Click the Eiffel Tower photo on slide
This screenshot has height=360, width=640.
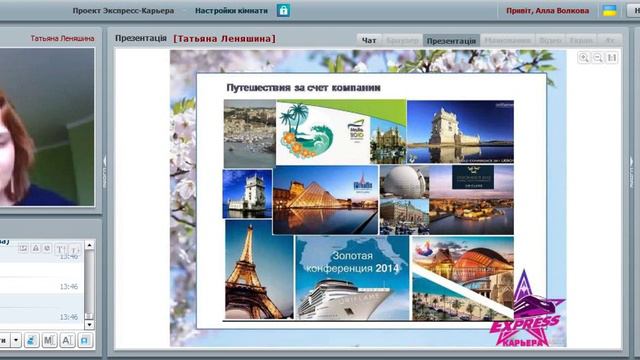259,269
